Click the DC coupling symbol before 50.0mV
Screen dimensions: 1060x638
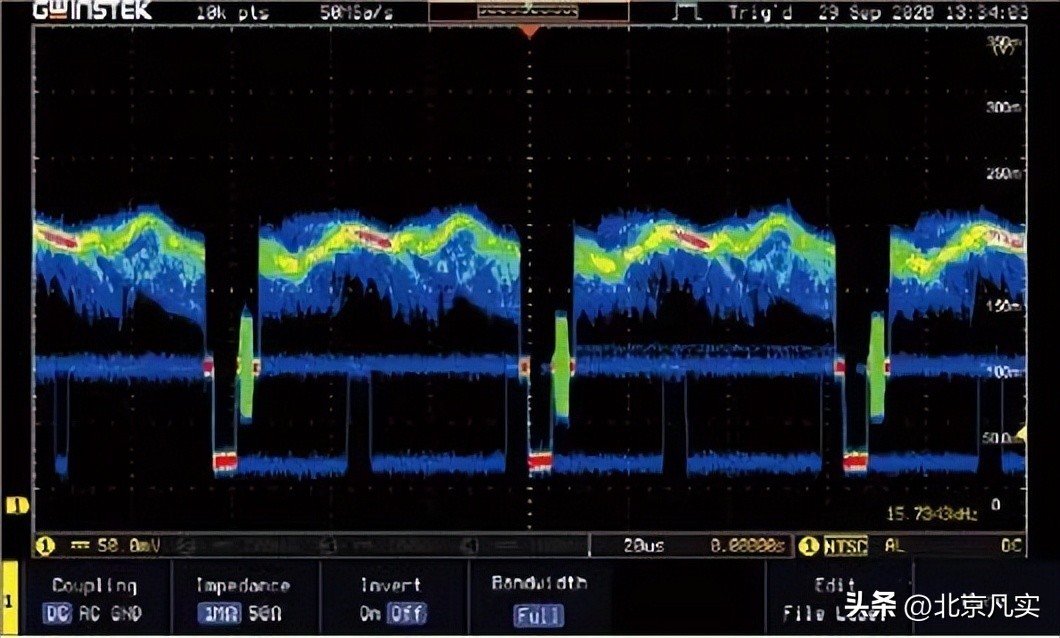click(x=79, y=545)
